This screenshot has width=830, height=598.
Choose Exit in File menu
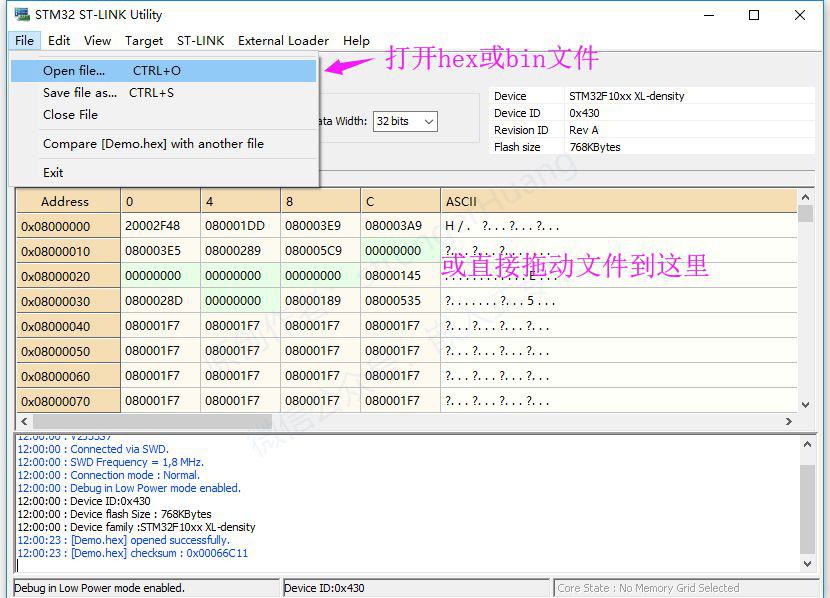point(164,173)
